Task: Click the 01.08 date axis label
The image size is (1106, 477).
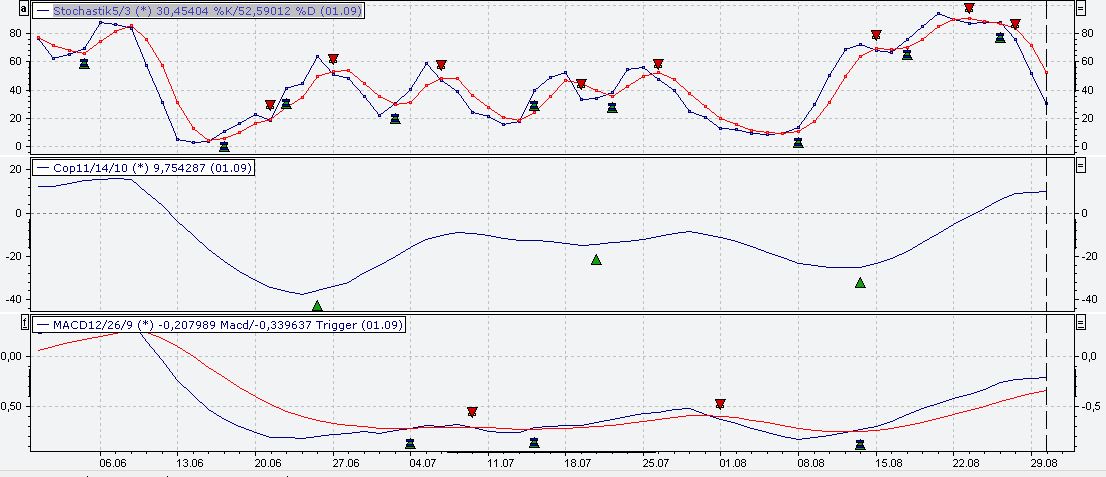Action: (733, 464)
